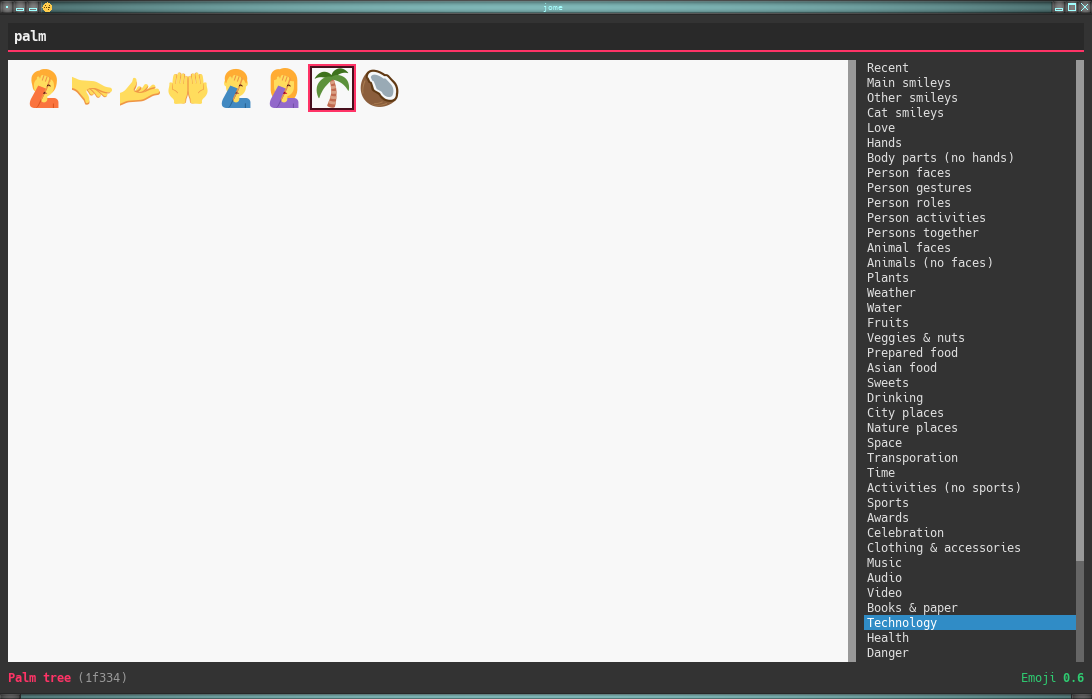This screenshot has width=1092, height=699.
Task: Select the Water category
Action: (969, 308)
